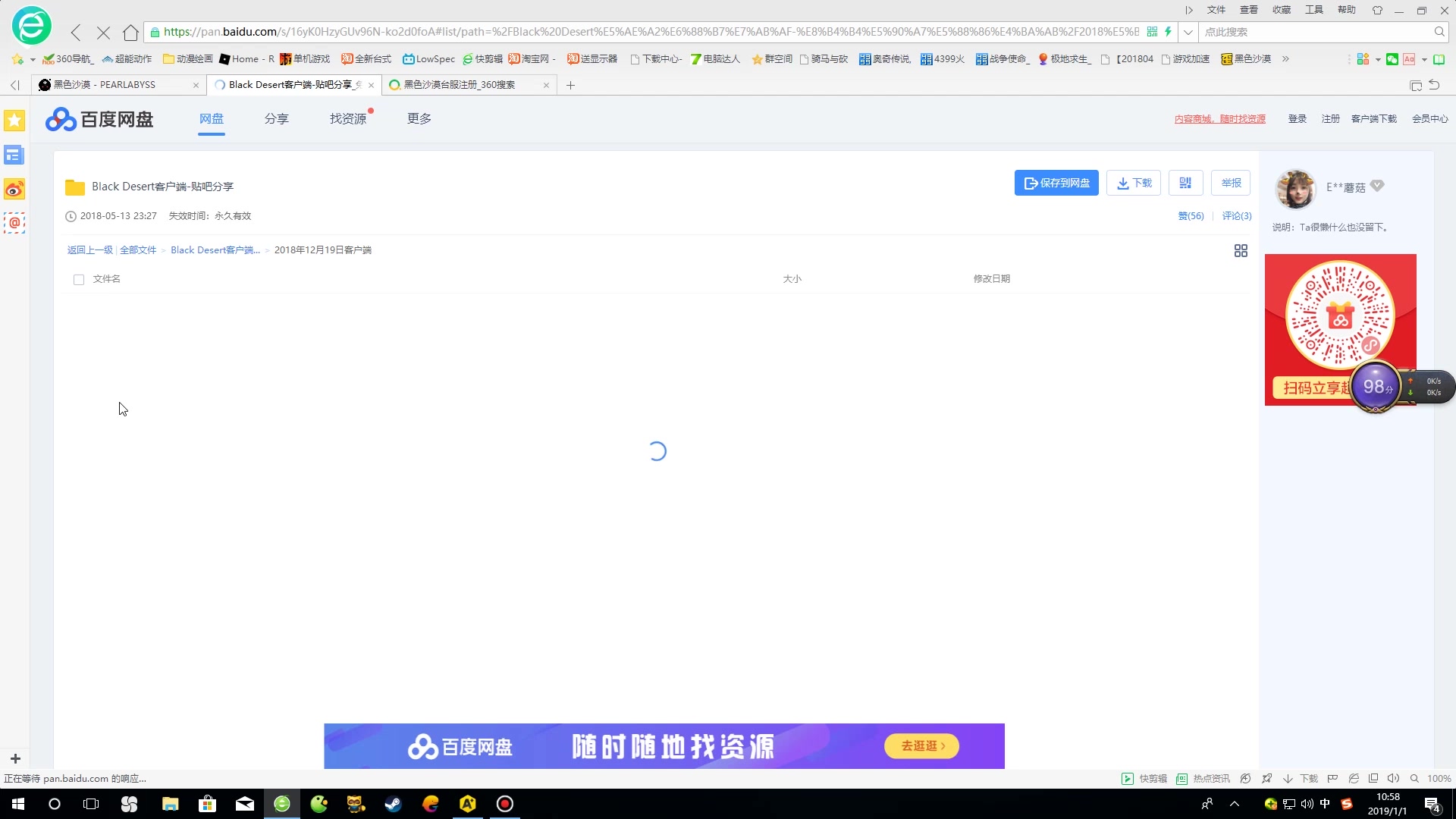The width and height of the screenshot is (1456, 819).
Task: Click into the 点此搜索 search field
Action: click(x=1316, y=32)
